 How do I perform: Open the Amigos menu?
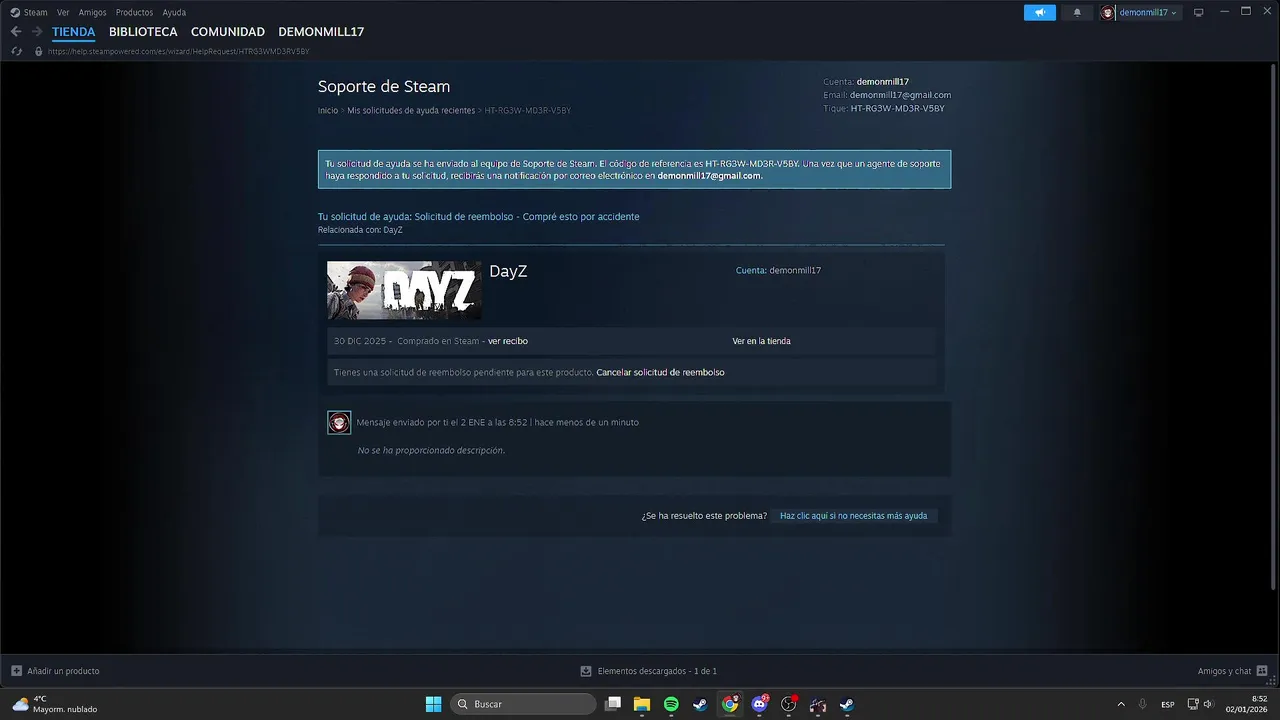92,12
